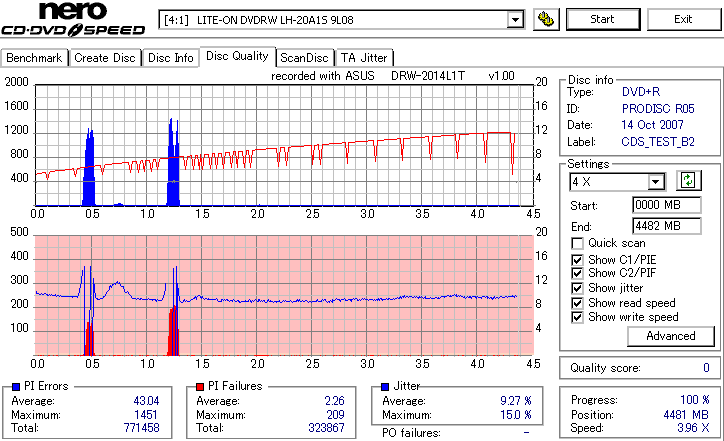Expand the 4 X speed dropdown
This screenshot has width=724, height=441.
[655, 182]
